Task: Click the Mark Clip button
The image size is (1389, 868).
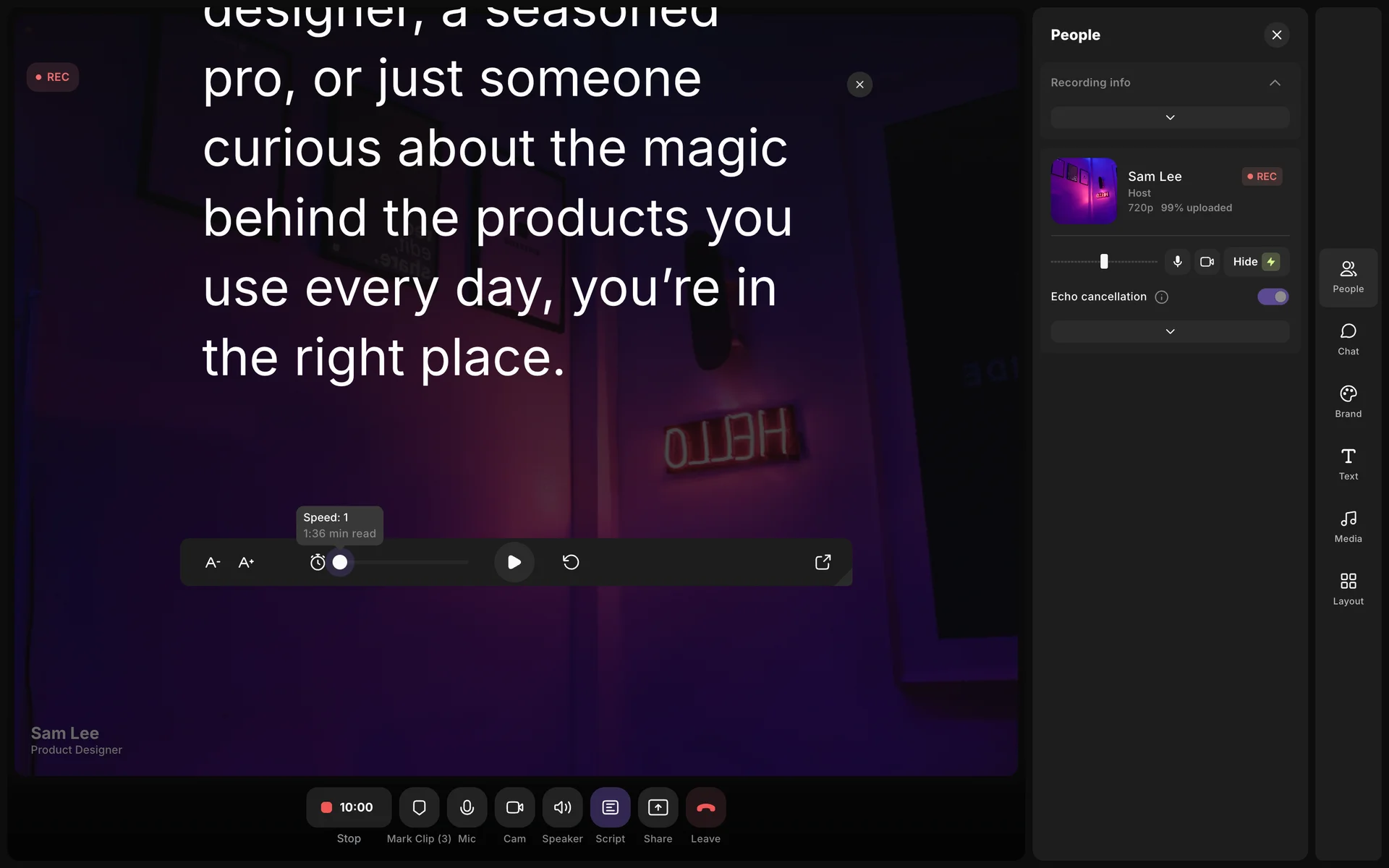Action: [419, 807]
